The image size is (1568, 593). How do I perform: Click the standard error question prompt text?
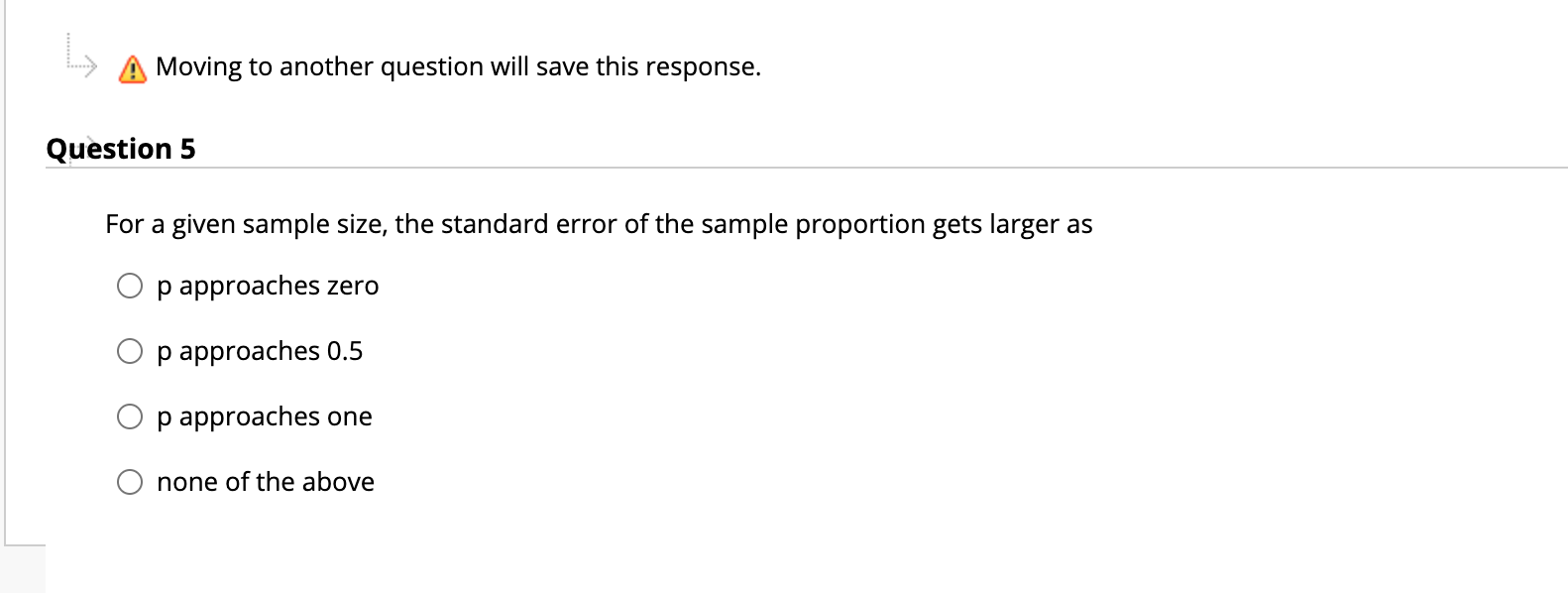pos(599,224)
